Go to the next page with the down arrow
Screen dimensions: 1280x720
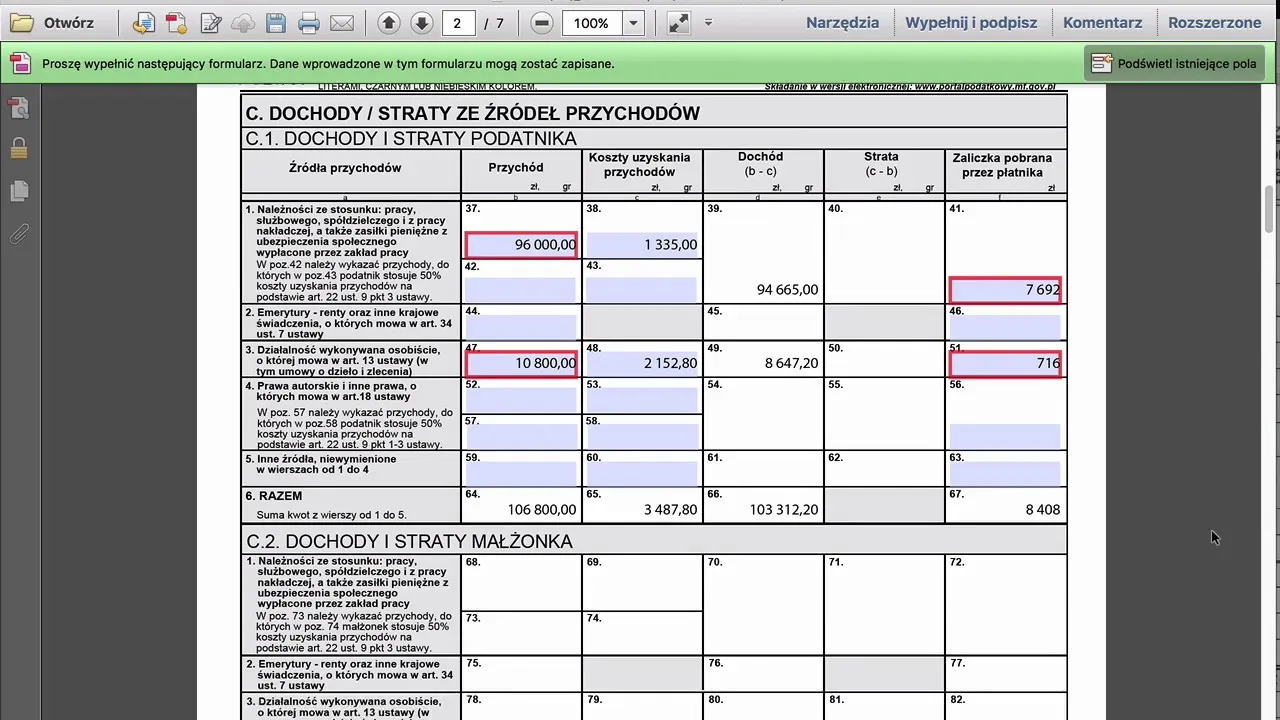click(422, 23)
